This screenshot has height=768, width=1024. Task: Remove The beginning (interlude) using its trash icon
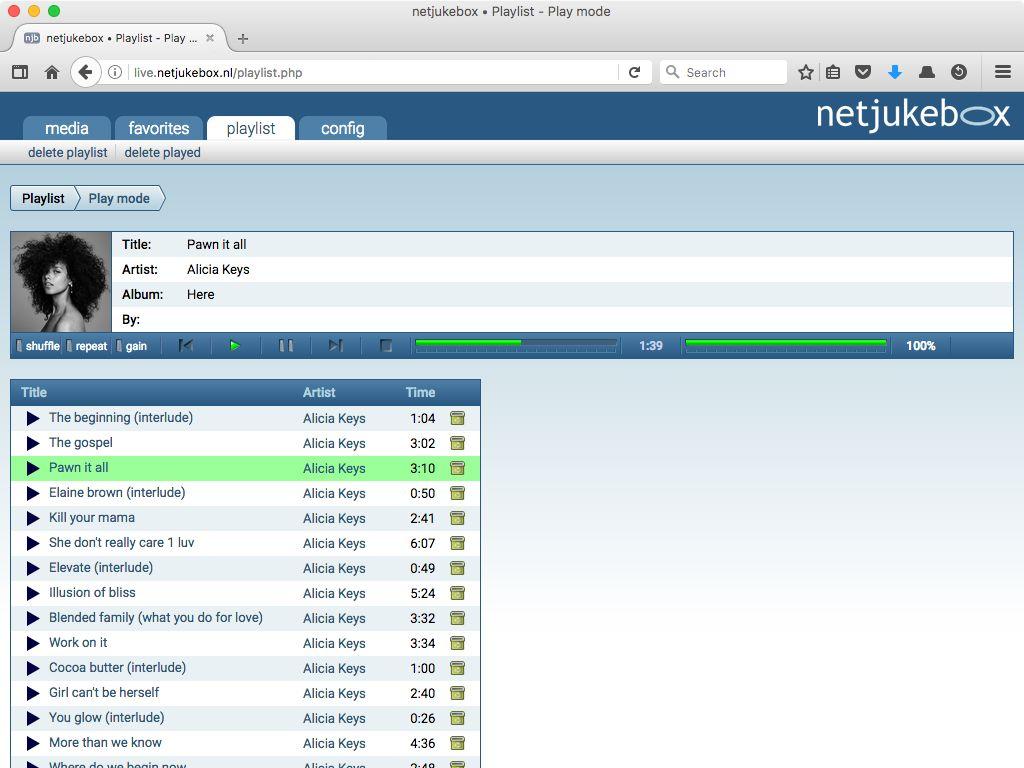pos(458,418)
